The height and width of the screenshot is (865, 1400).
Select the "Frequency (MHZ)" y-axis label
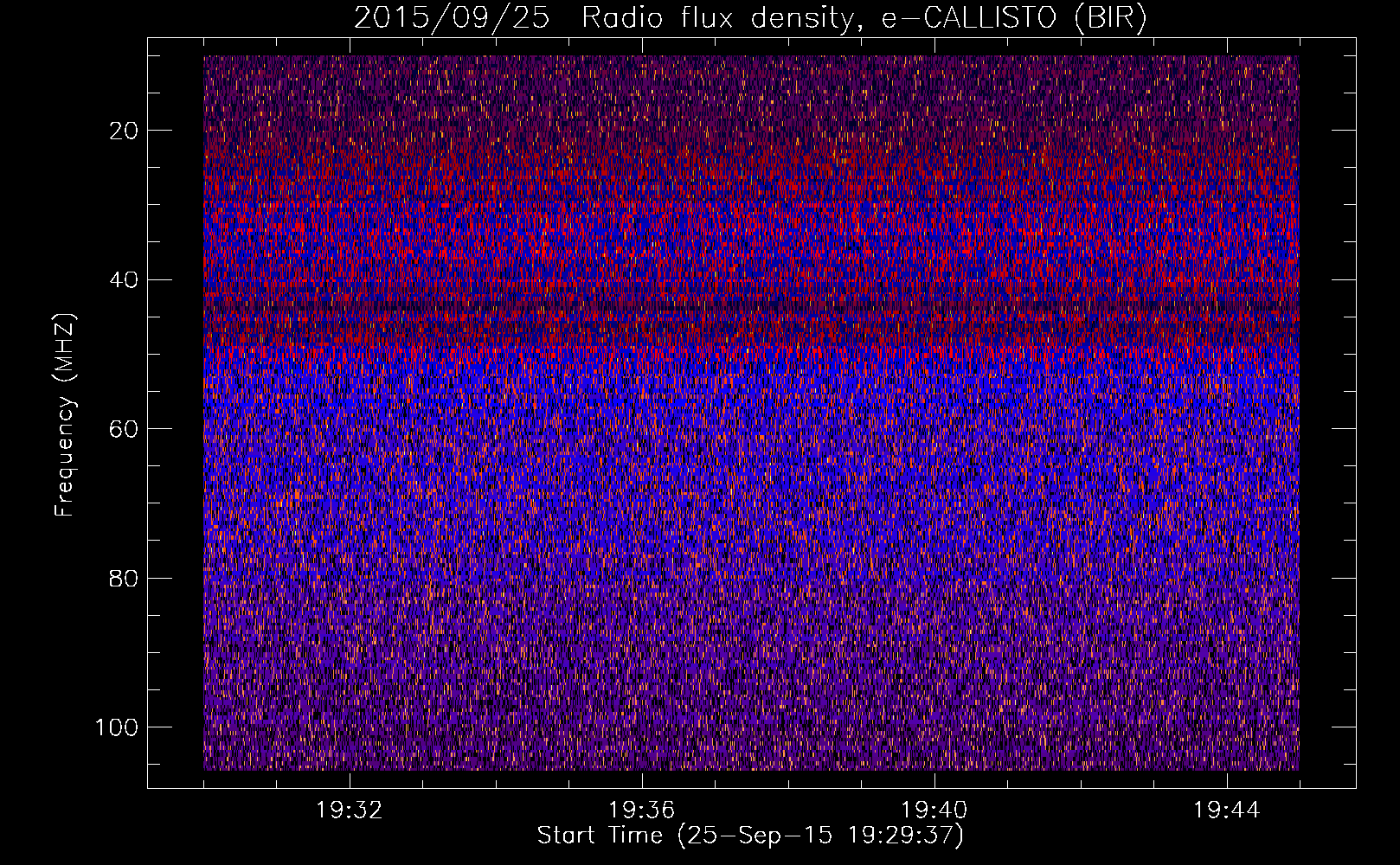coord(65,414)
